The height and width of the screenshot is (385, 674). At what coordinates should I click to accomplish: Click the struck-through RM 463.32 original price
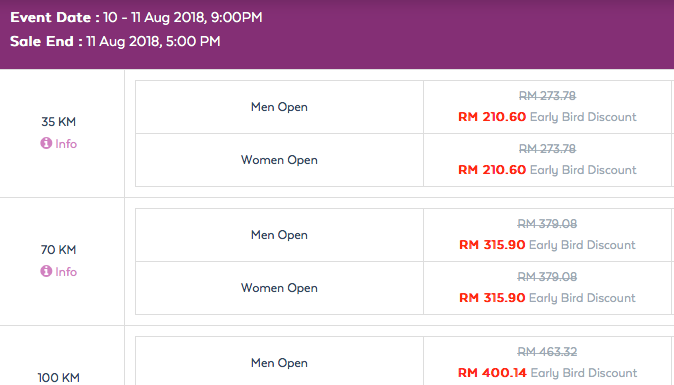pyautogui.click(x=547, y=352)
